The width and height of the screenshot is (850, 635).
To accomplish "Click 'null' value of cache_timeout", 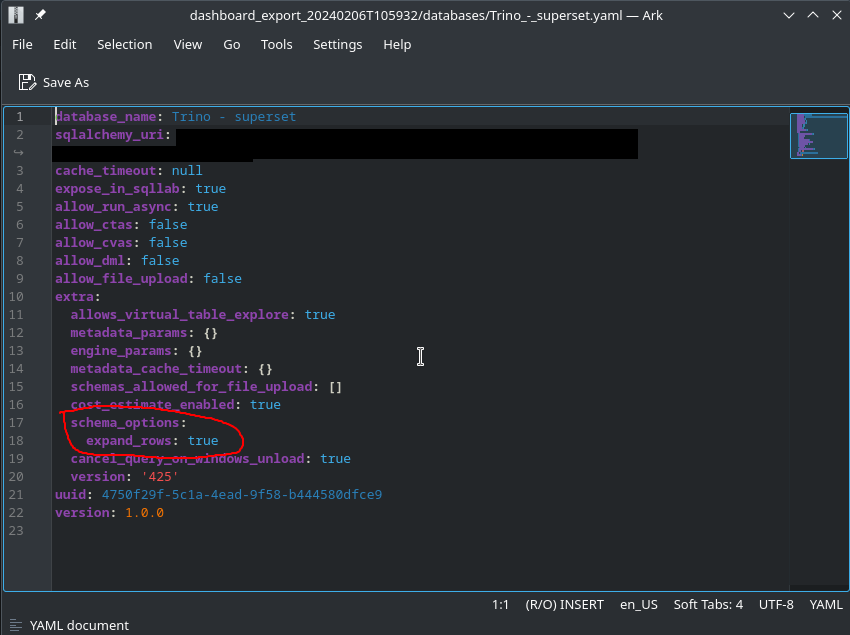I will click(x=187, y=171).
